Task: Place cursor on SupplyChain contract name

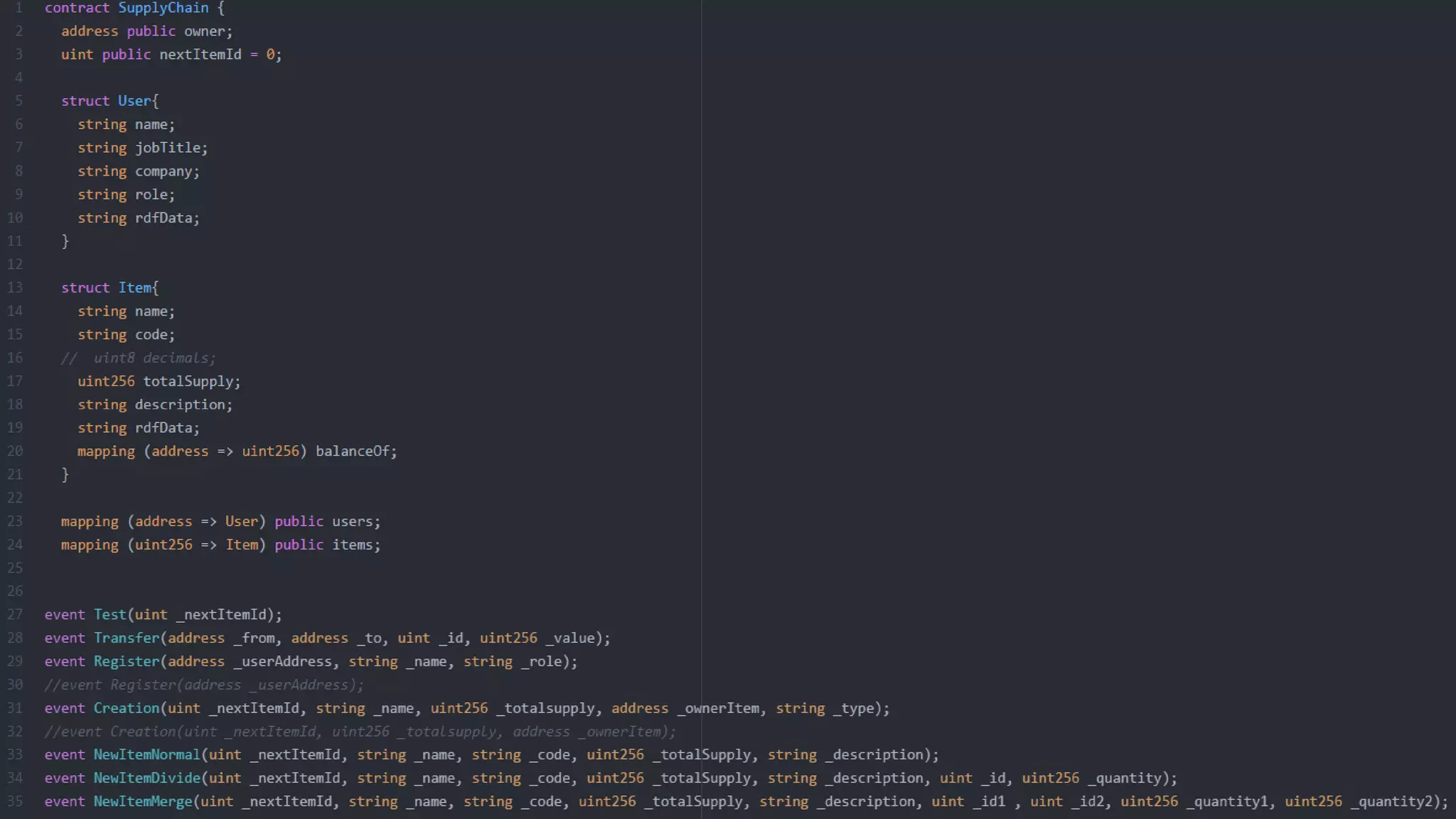Action: click(163, 8)
